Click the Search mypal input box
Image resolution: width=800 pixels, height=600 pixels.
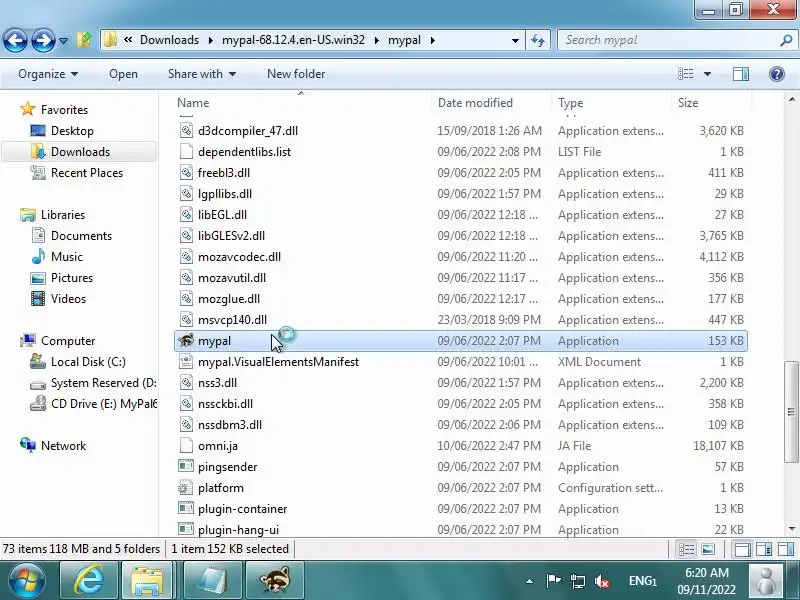667,40
